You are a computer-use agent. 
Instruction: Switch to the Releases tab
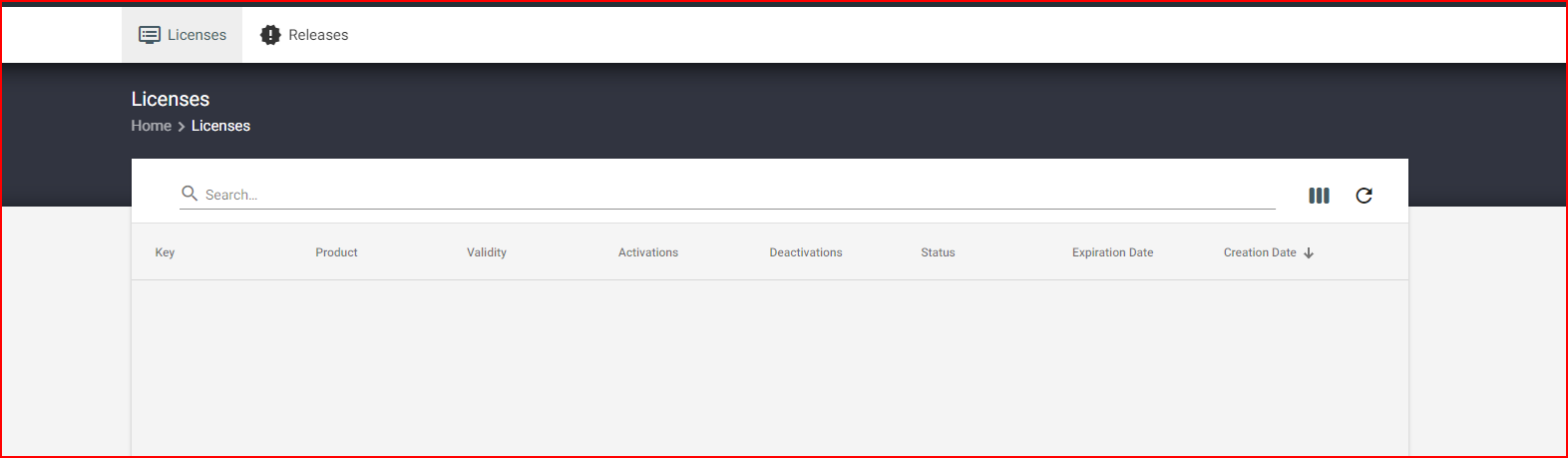[304, 35]
